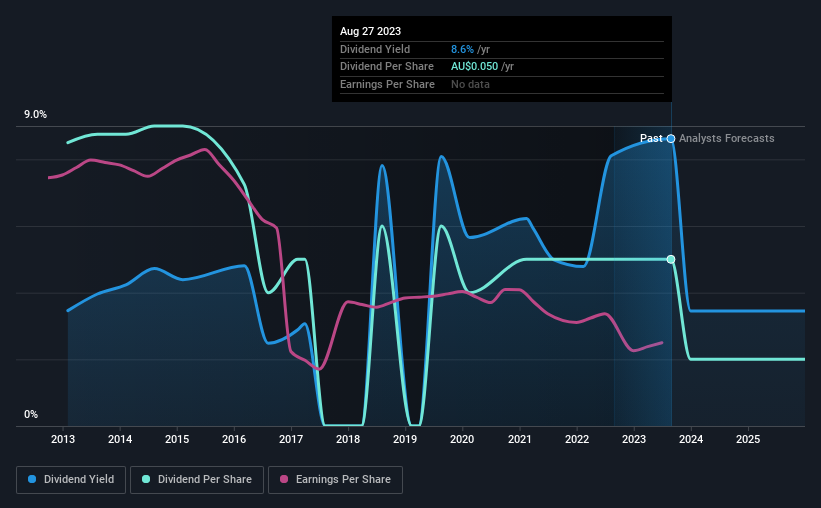Click the 2022 x-axis label
Image resolution: width=821 pixels, height=508 pixels.
point(577,439)
